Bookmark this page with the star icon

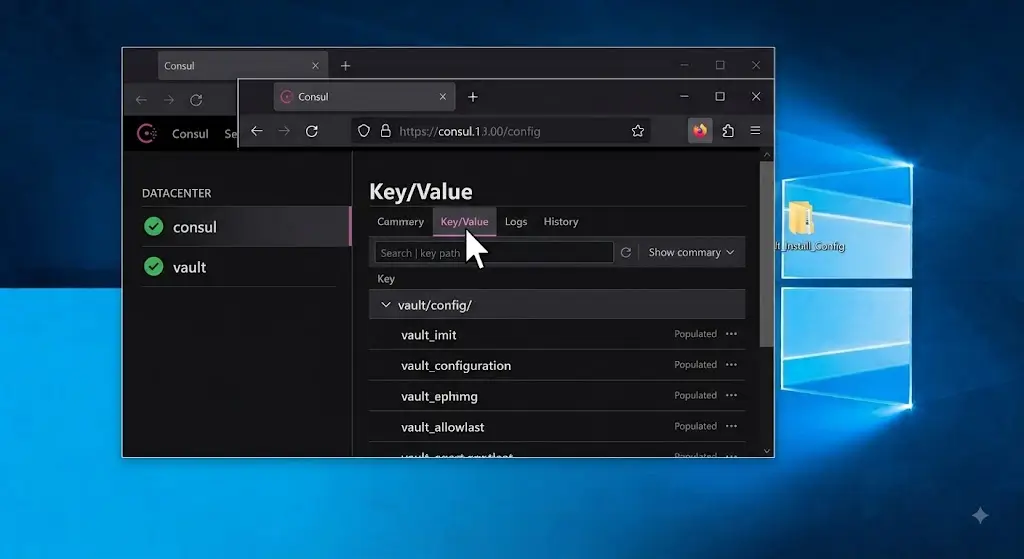[638, 131]
